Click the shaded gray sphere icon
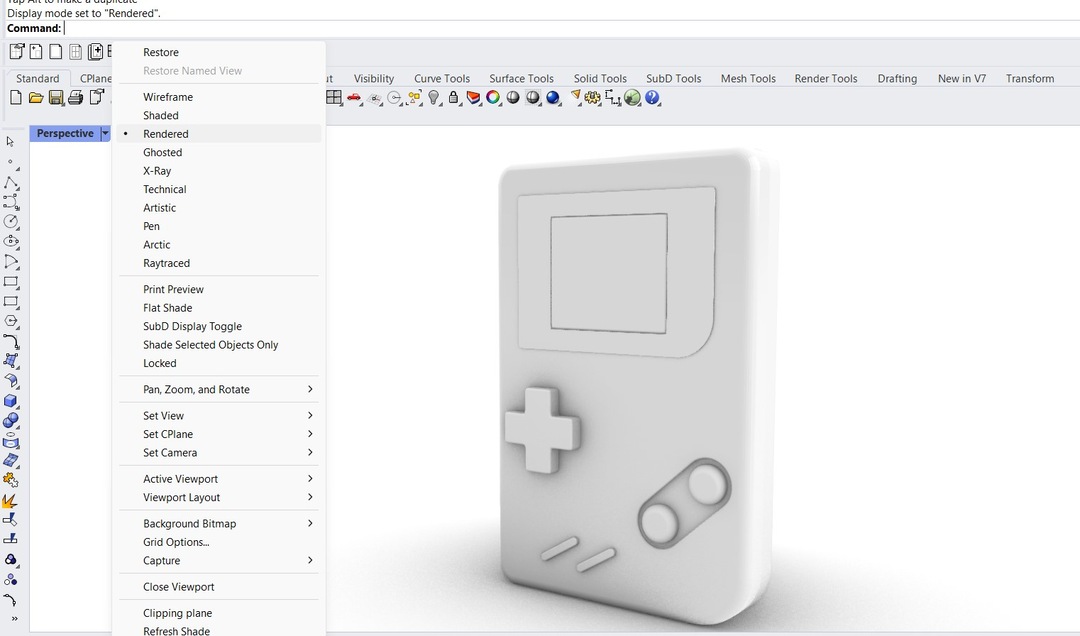The width and height of the screenshot is (1080, 636). [x=513, y=98]
